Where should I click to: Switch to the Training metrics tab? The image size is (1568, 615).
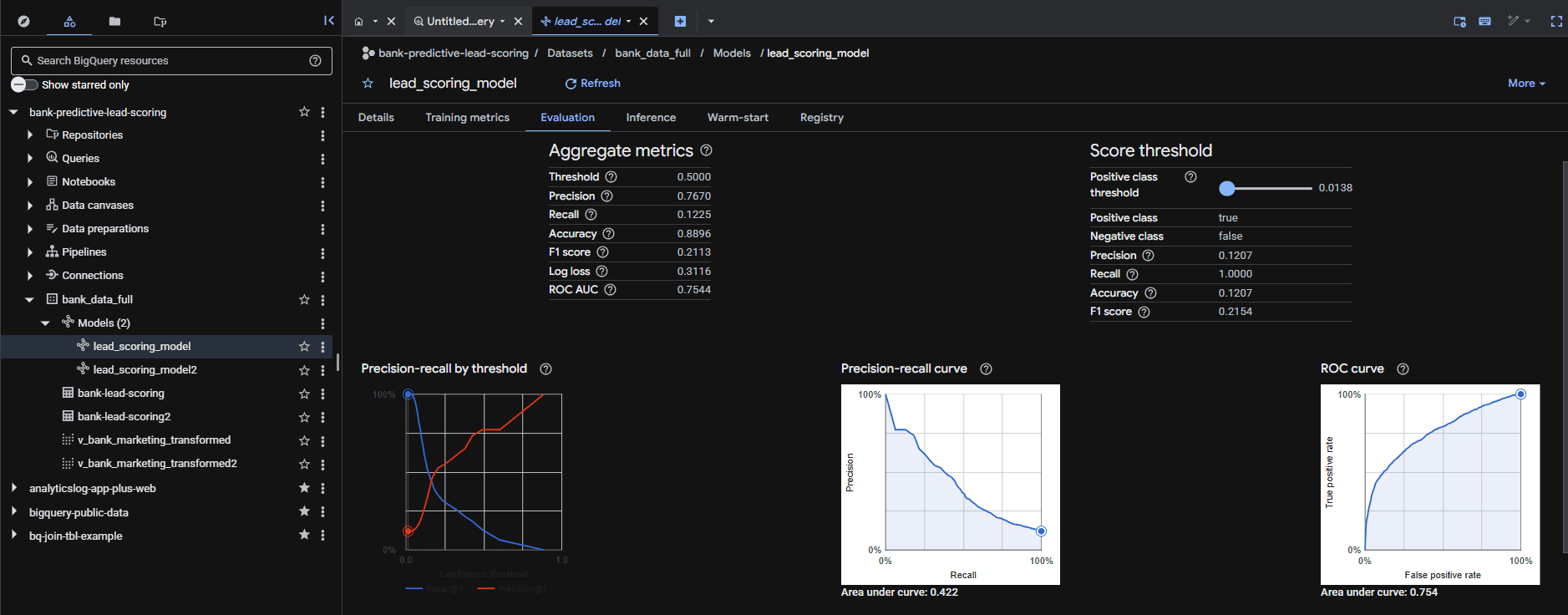point(467,118)
